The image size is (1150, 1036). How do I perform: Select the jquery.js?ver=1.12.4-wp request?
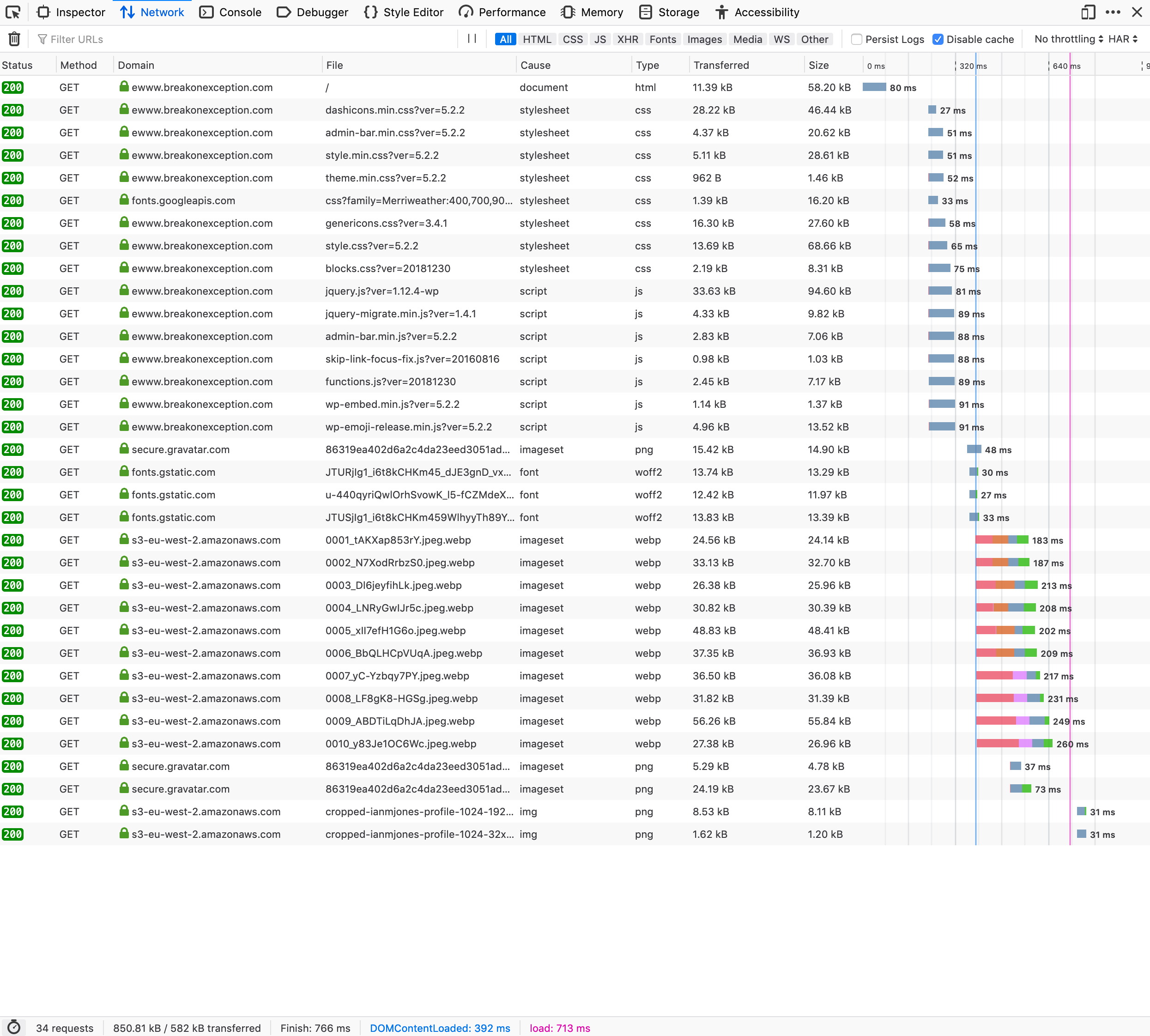575,291
